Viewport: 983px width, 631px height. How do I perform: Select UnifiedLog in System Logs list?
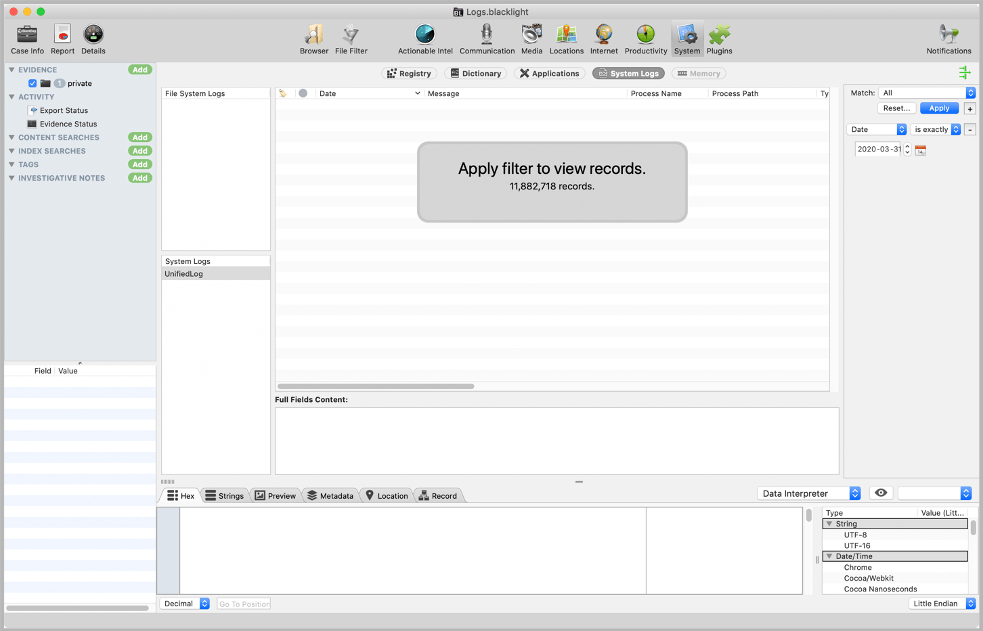216,274
